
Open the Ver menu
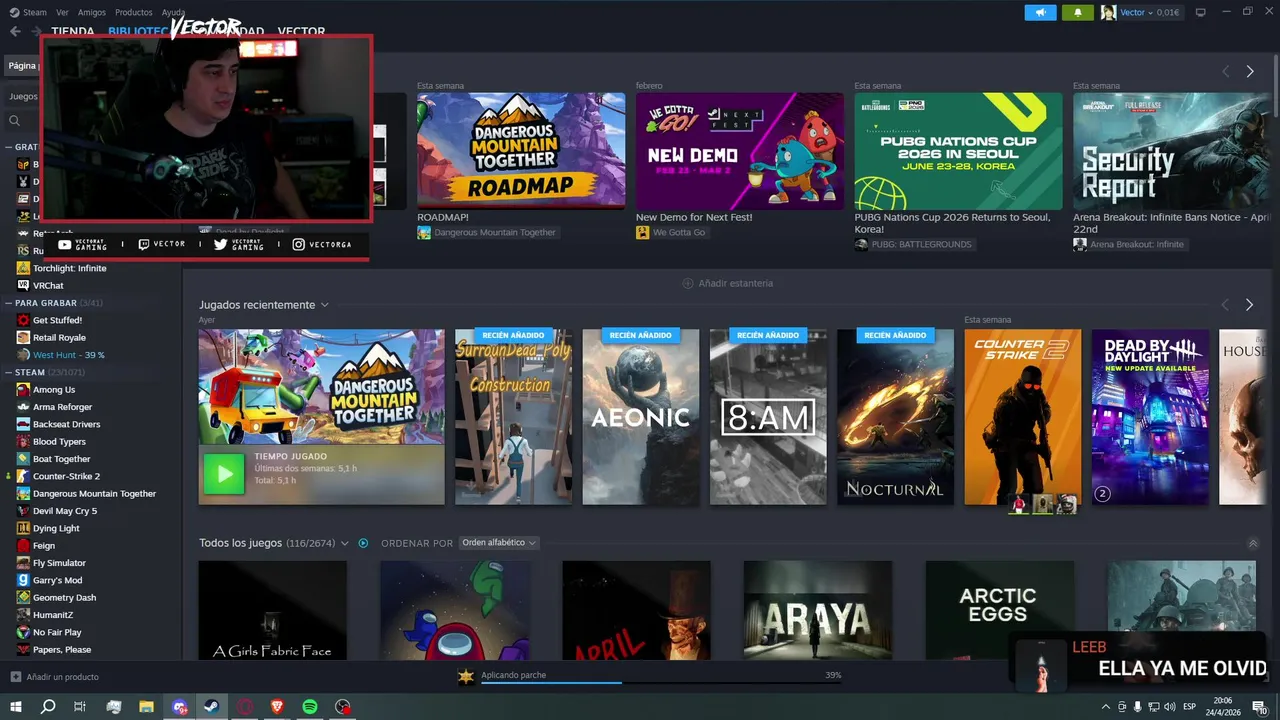click(63, 12)
